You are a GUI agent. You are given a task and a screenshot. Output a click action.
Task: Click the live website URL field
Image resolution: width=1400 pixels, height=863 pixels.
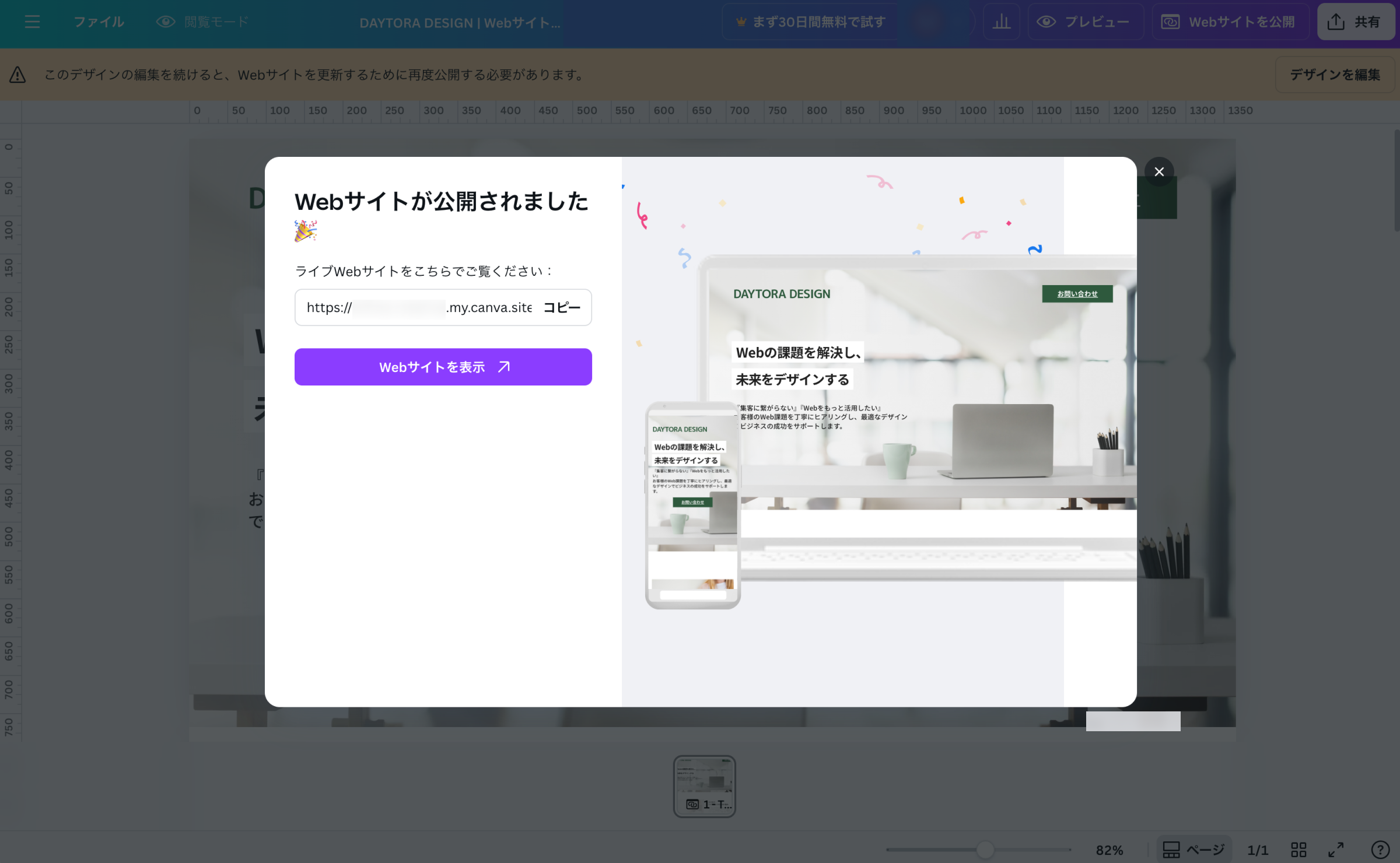click(419, 307)
